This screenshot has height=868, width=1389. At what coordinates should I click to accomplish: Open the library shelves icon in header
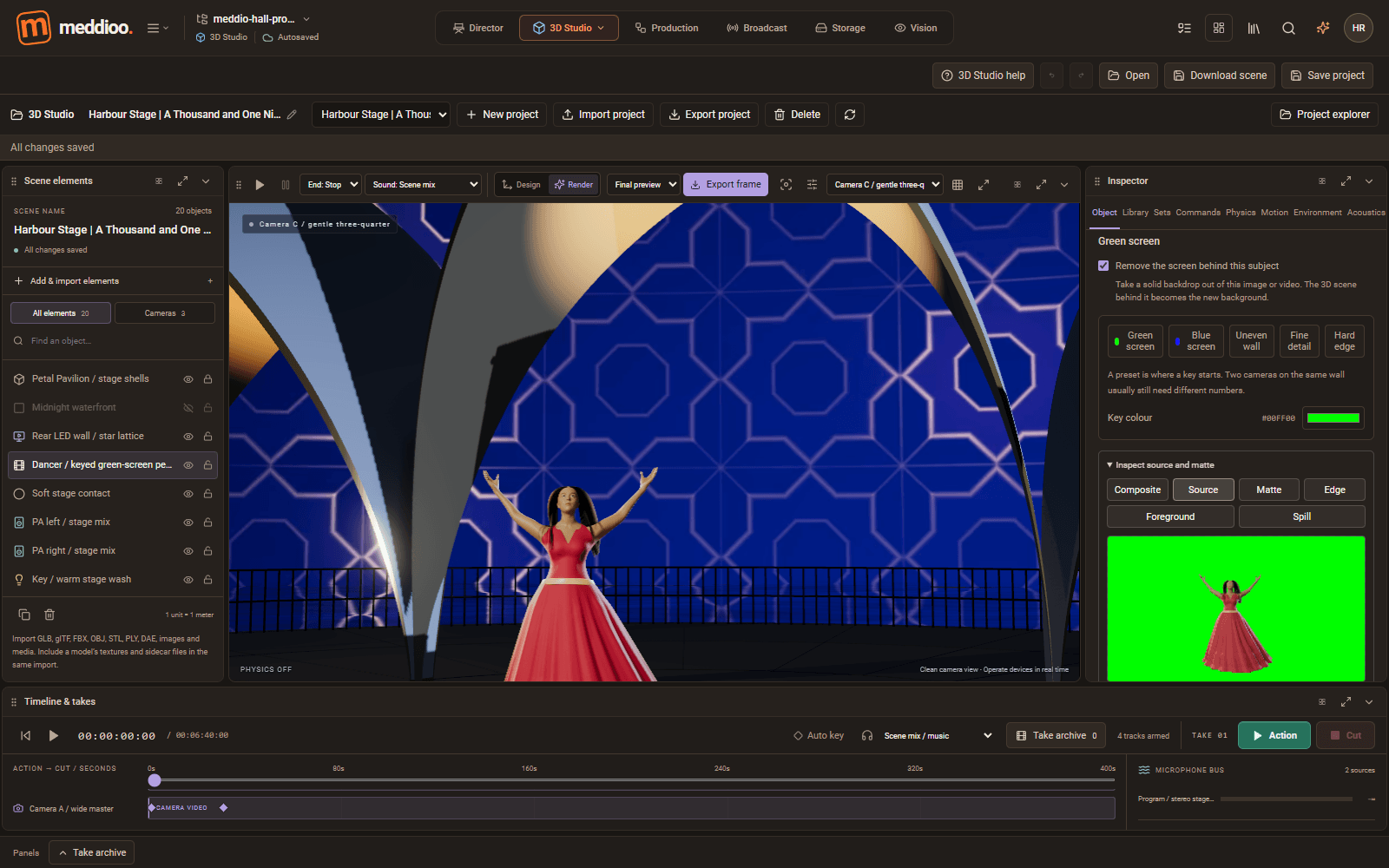pyautogui.click(x=1254, y=28)
